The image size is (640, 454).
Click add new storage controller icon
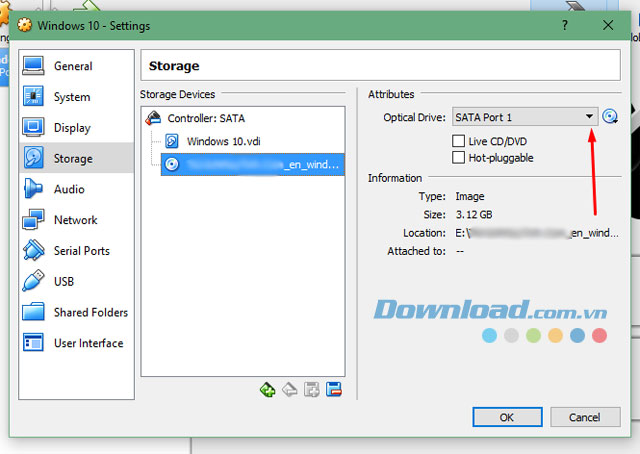(268, 390)
